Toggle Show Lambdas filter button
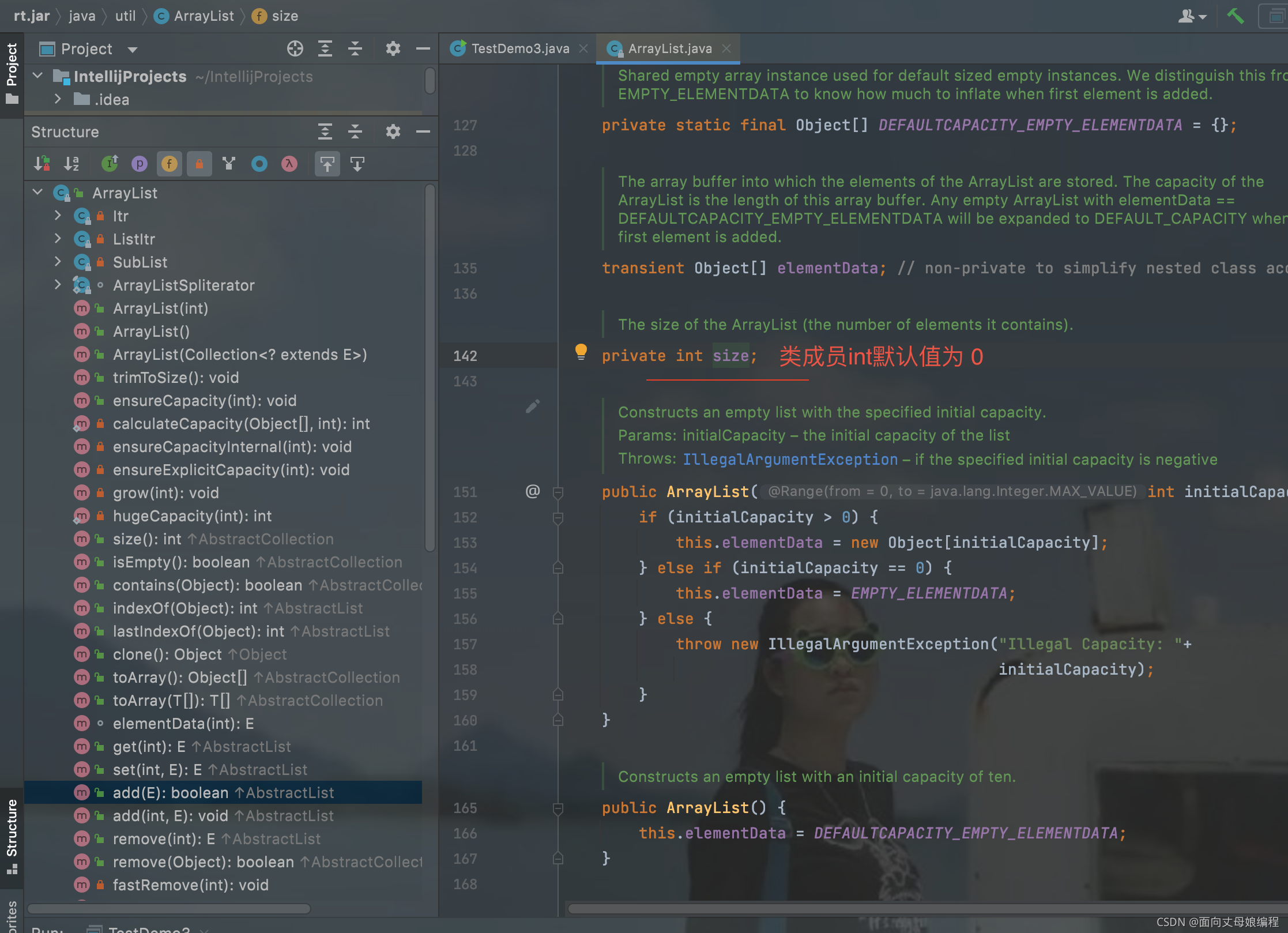The width and height of the screenshot is (1288, 933). 289,164
